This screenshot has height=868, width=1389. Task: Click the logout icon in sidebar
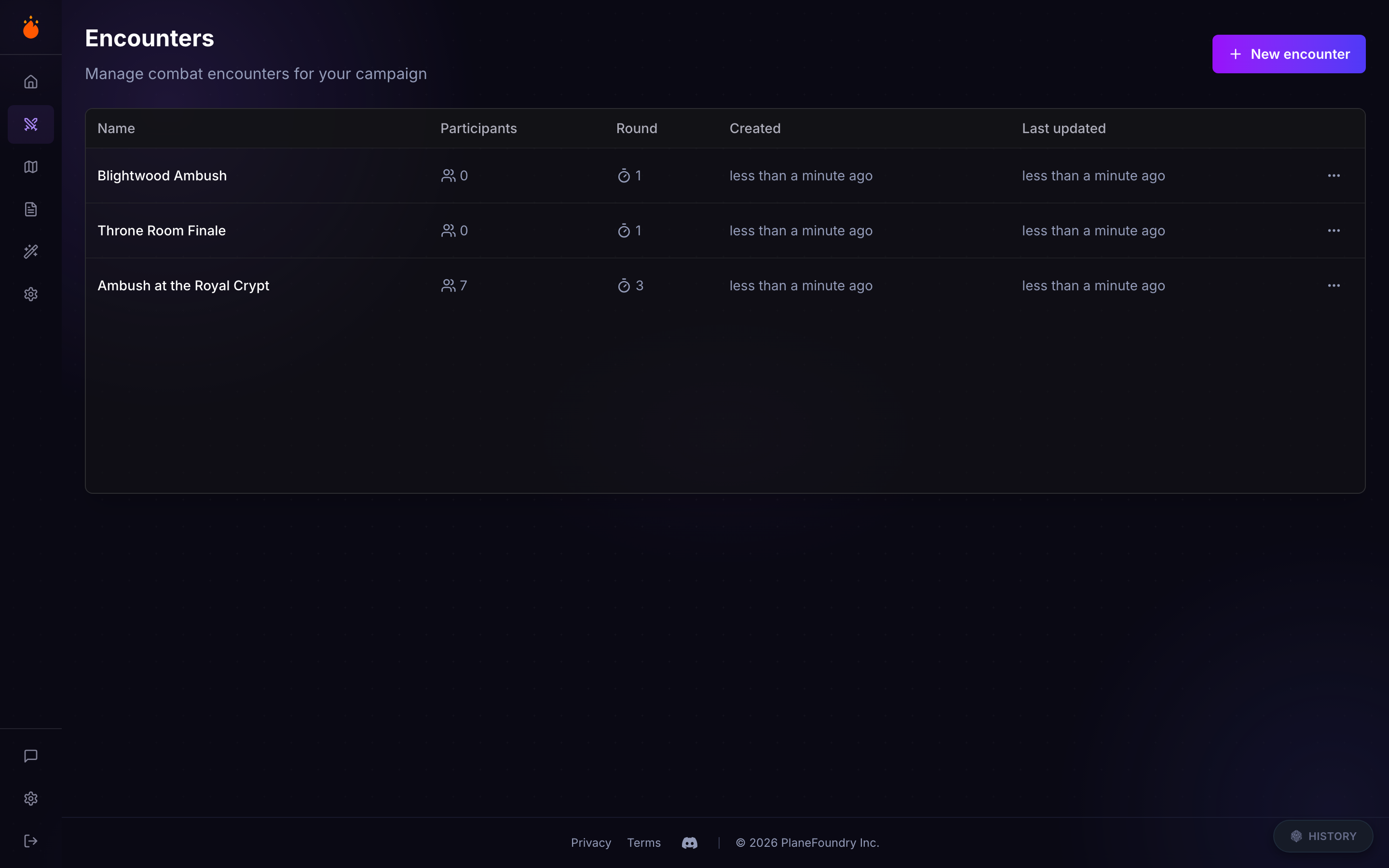(31, 841)
